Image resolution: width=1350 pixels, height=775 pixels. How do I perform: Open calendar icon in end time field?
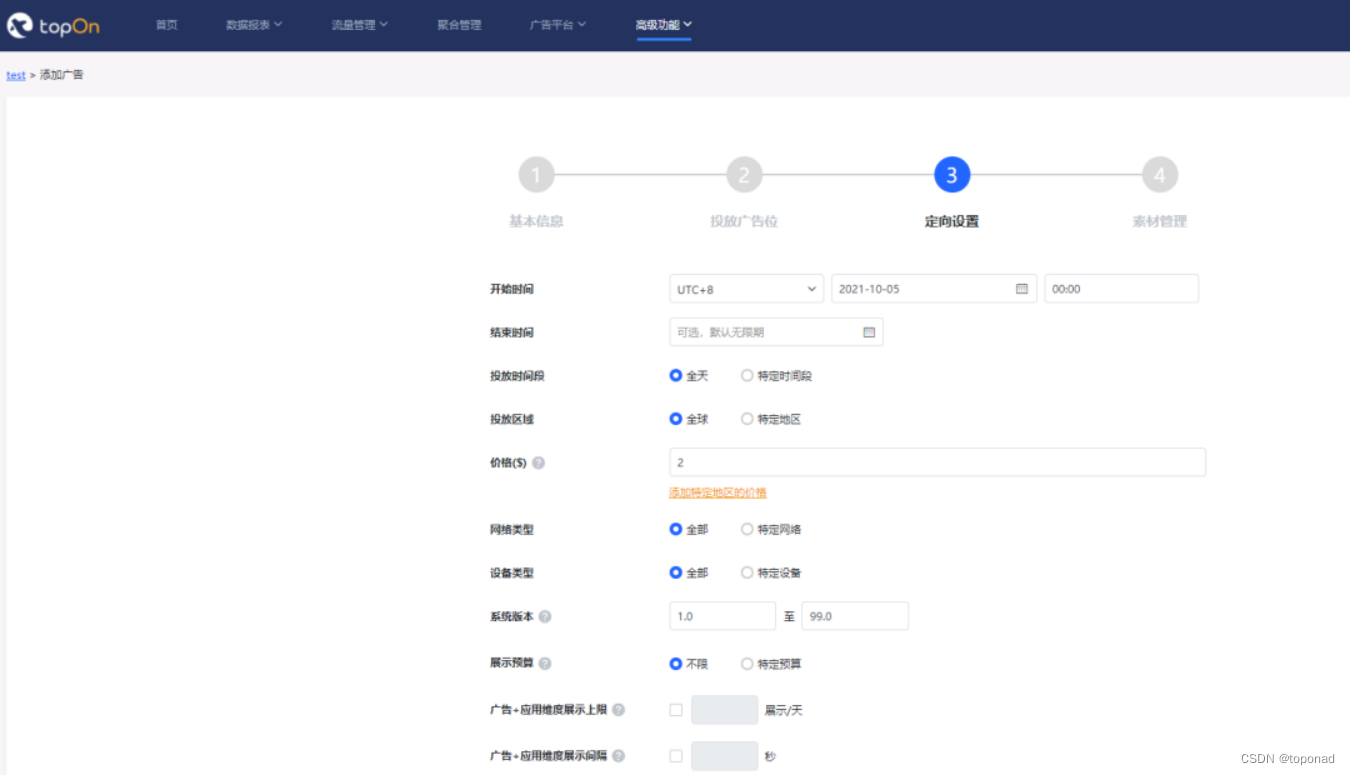(869, 332)
